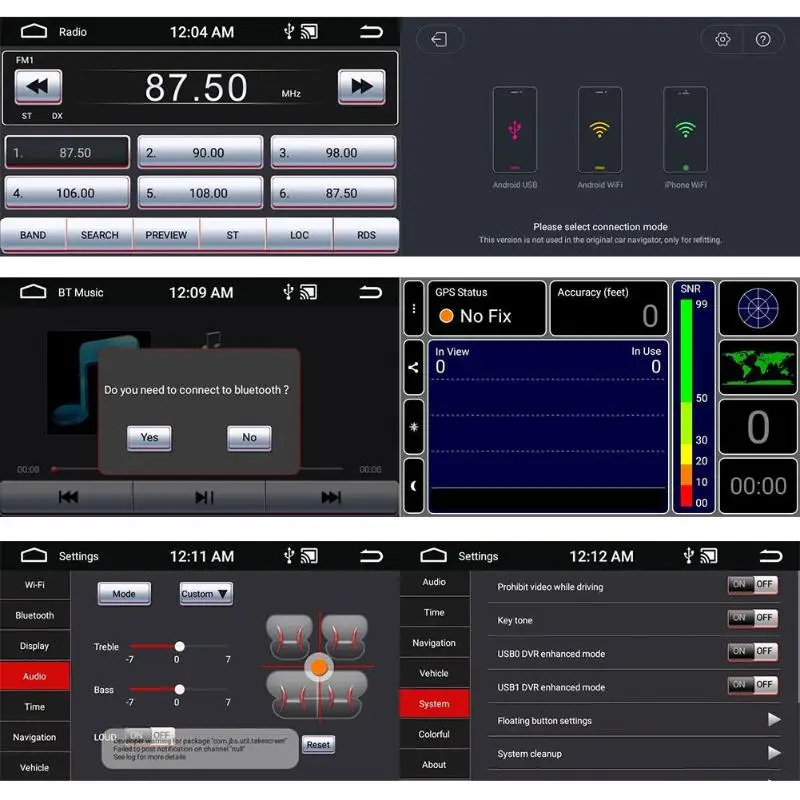Toggle Prohibit video while driving switch

pyautogui.click(x=753, y=585)
